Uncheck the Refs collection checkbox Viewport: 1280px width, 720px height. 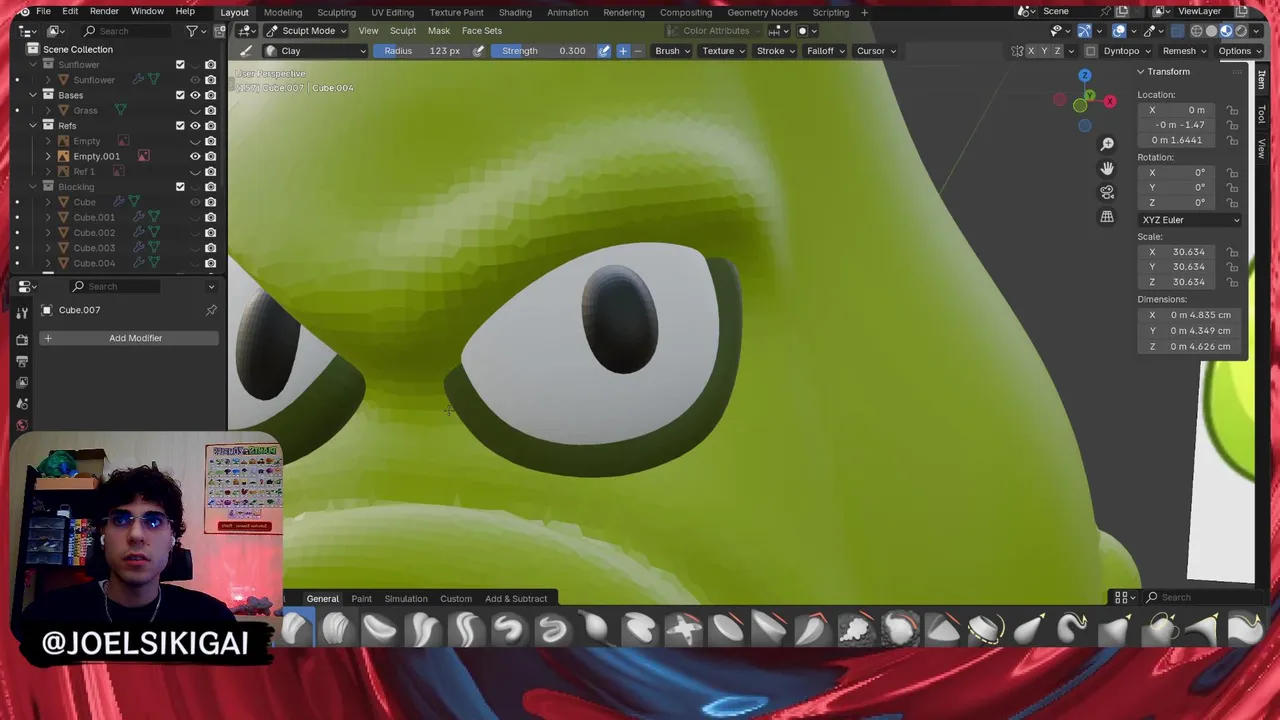pos(180,126)
